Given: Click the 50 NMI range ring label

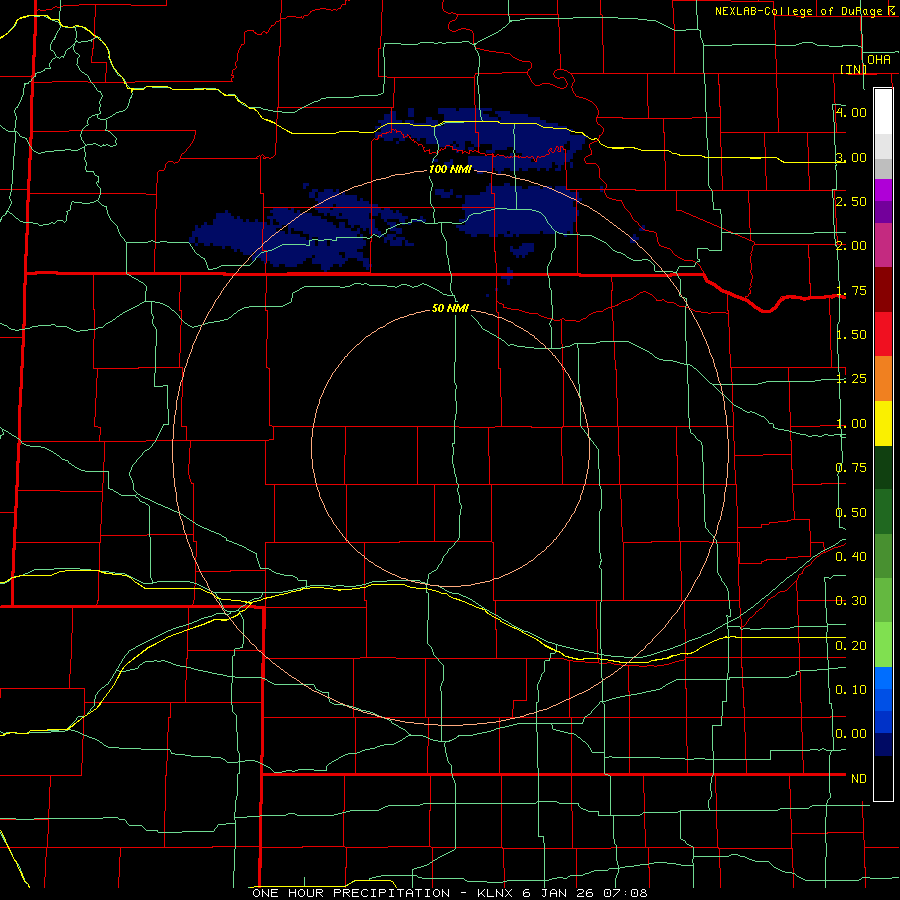Looking at the screenshot, I should pyautogui.click(x=450, y=309).
